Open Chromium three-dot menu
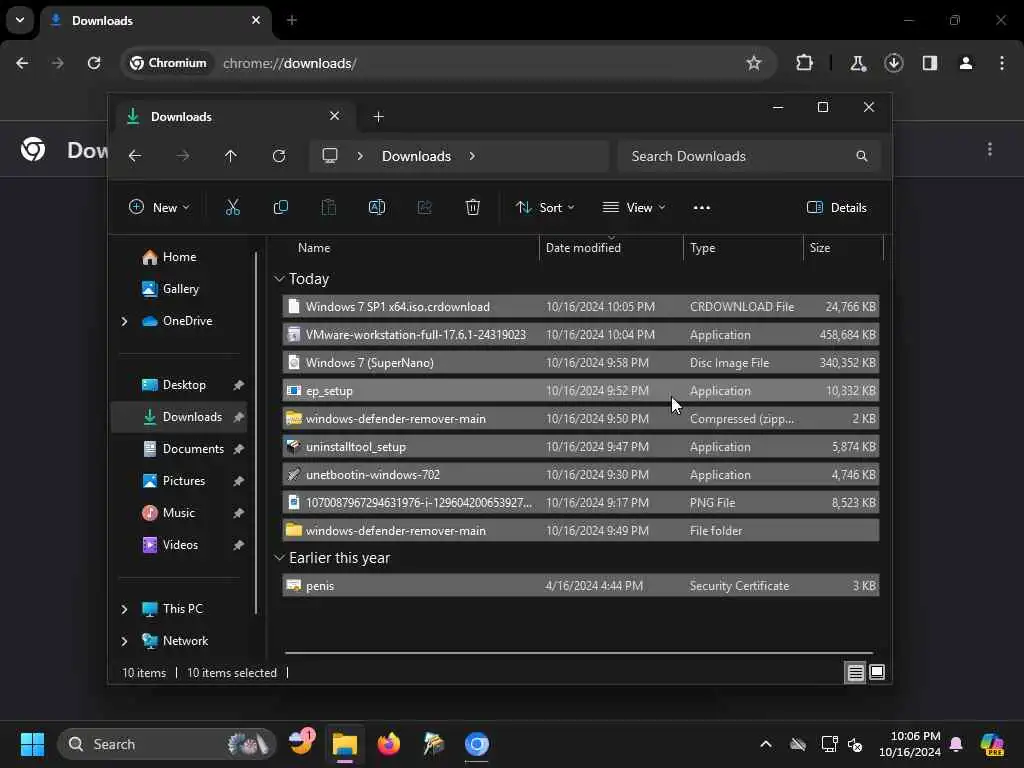This screenshot has height=768, width=1024. pos(1002,63)
